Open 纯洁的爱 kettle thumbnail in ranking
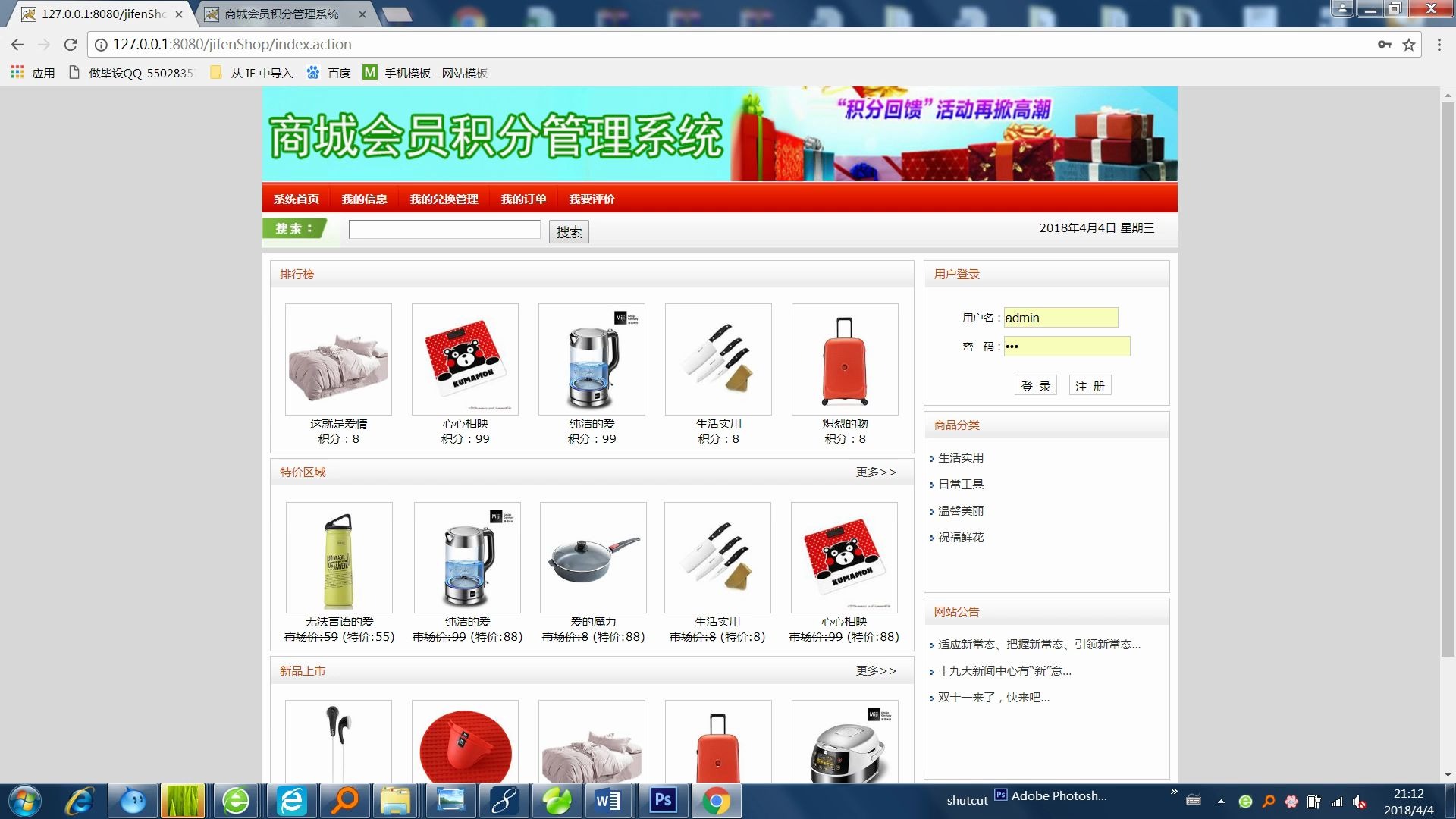 pyautogui.click(x=591, y=359)
